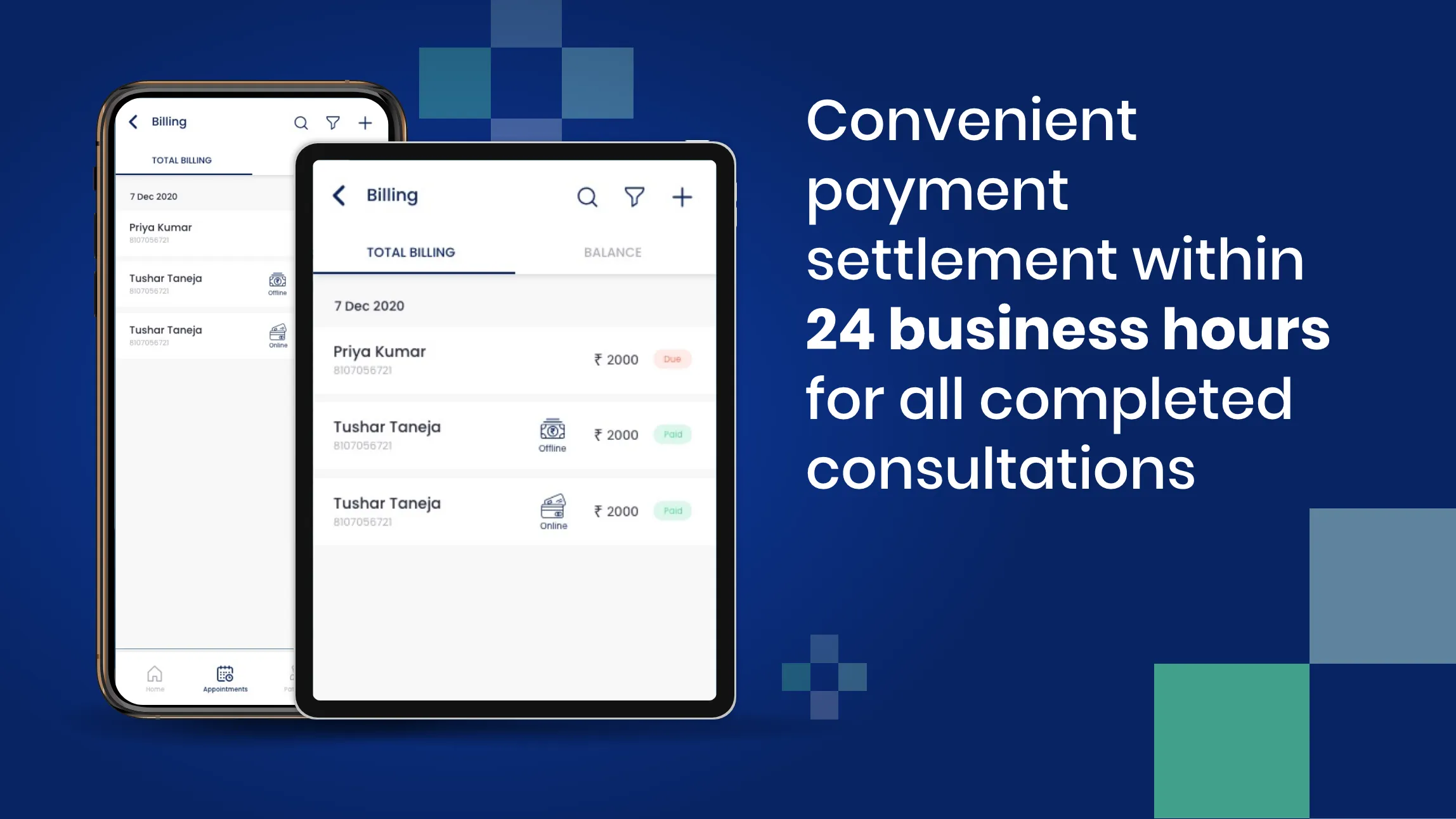The image size is (1456, 819).
Task: Click the Billing screen title label
Action: [392, 195]
